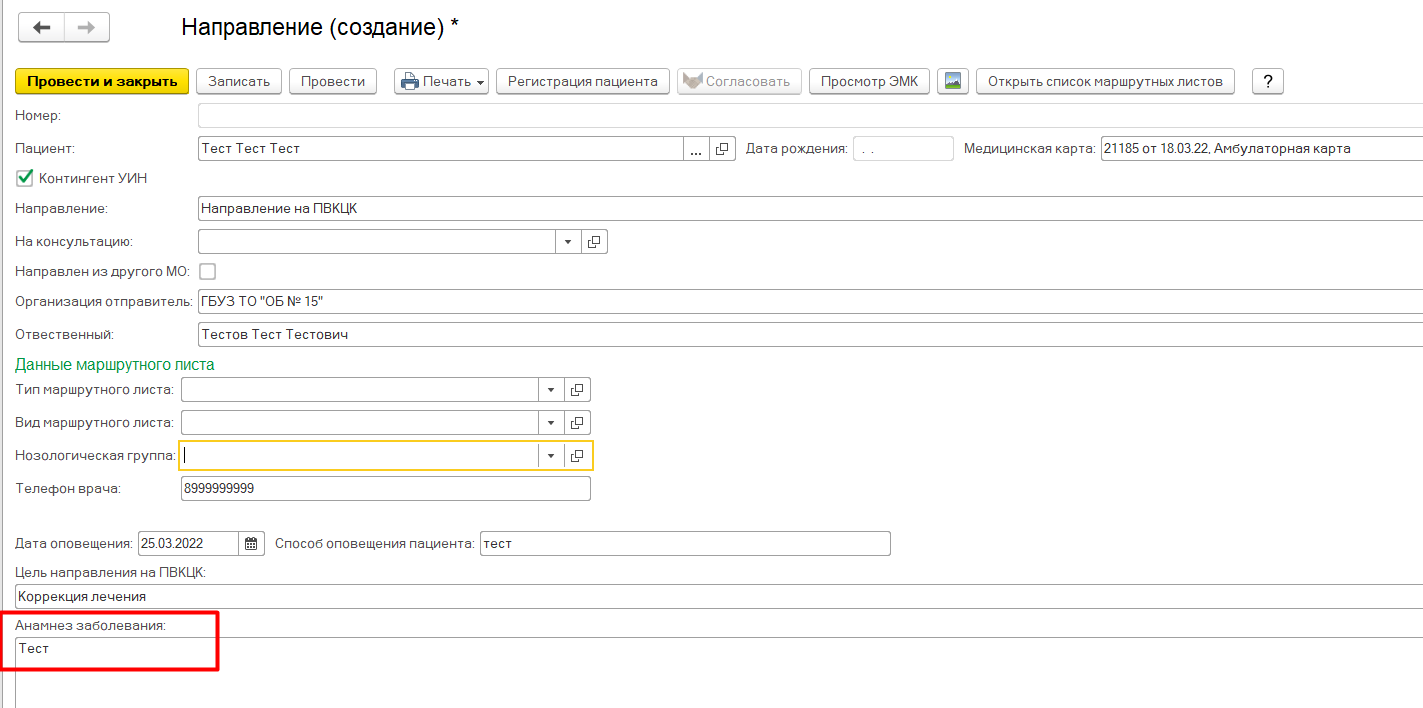
Task: Click the Записать button
Action: [x=239, y=81]
